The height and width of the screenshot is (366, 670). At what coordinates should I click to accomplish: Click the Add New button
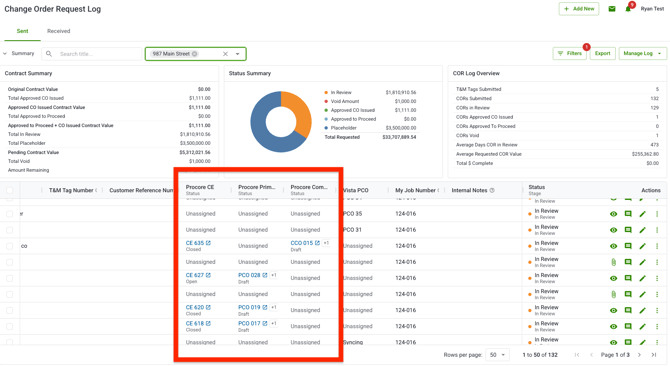click(x=579, y=9)
